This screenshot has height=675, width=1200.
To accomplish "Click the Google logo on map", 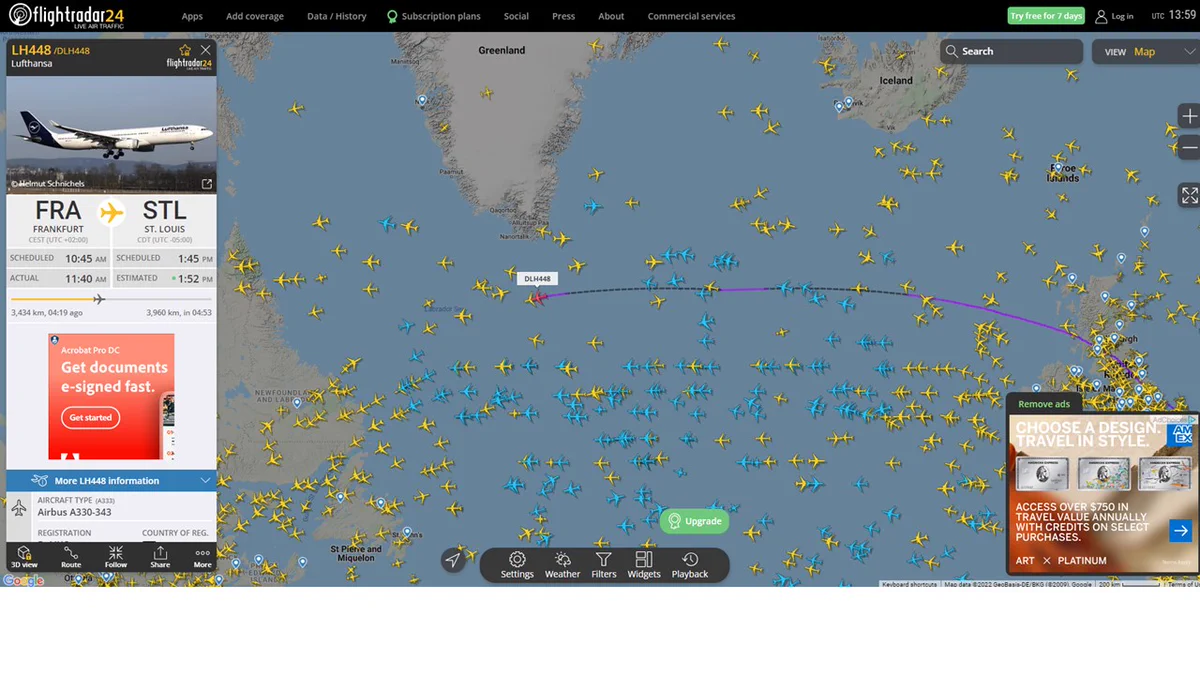I will (23, 580).
